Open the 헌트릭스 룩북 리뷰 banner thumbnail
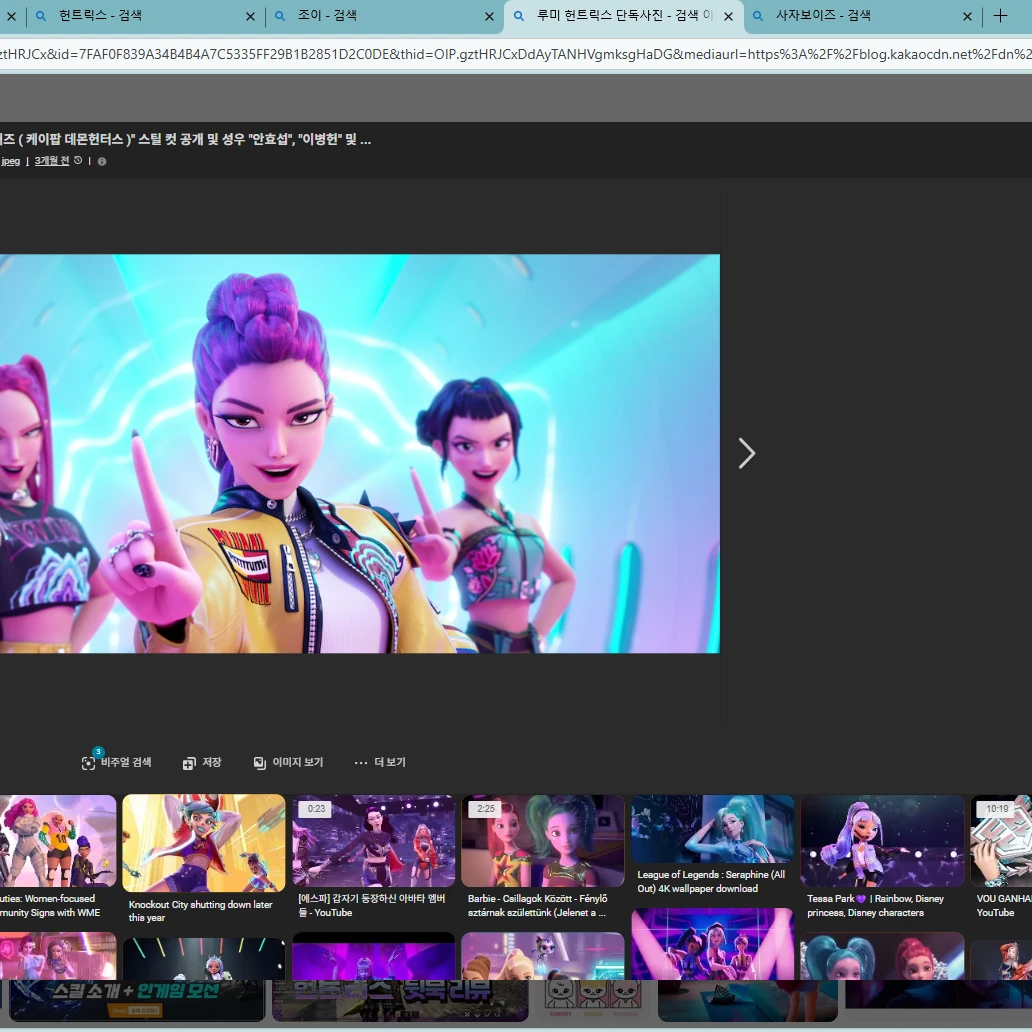 tap(400, 1000)
